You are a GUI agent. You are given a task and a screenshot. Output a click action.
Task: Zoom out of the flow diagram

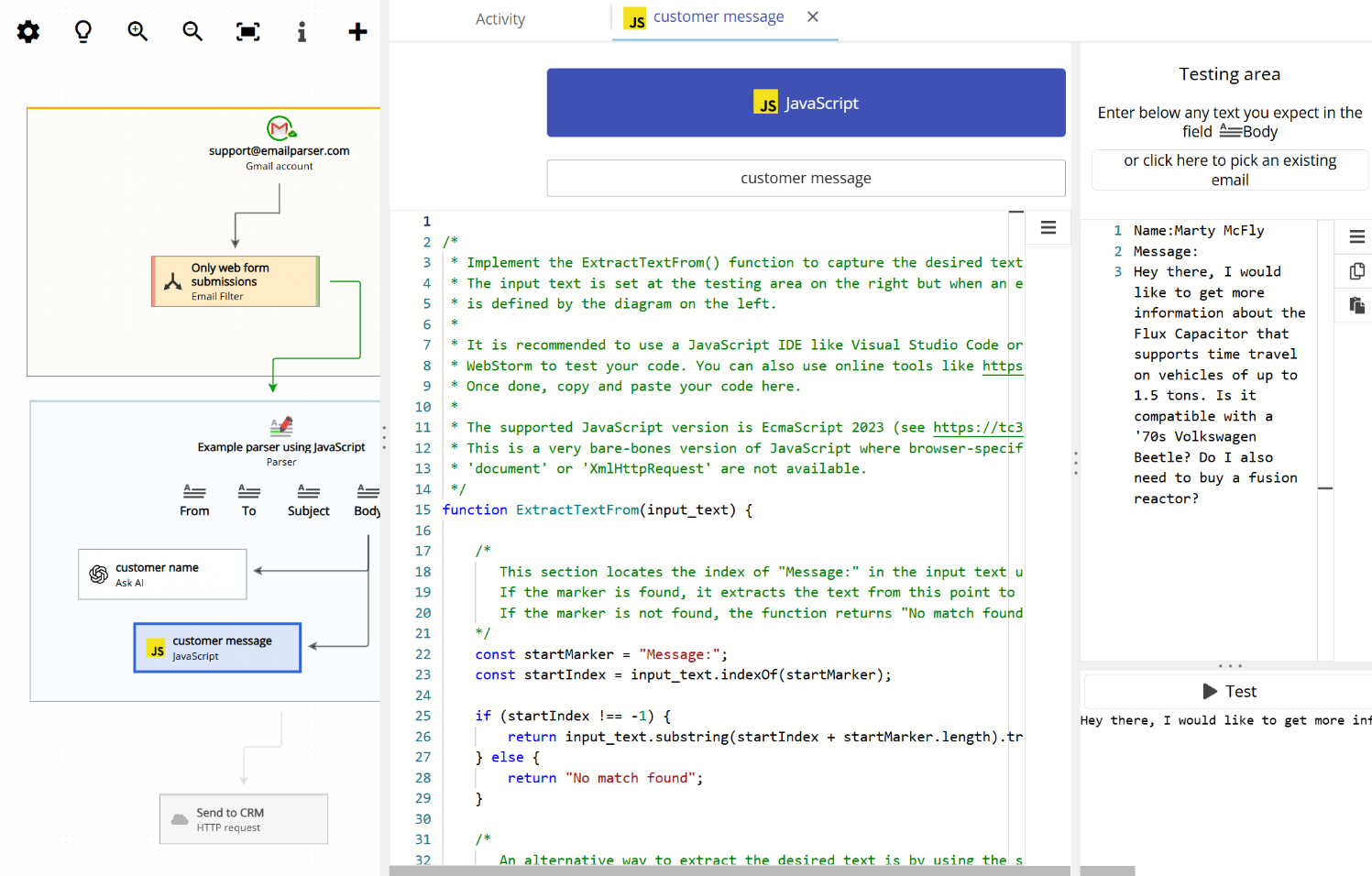coord(192,31)
